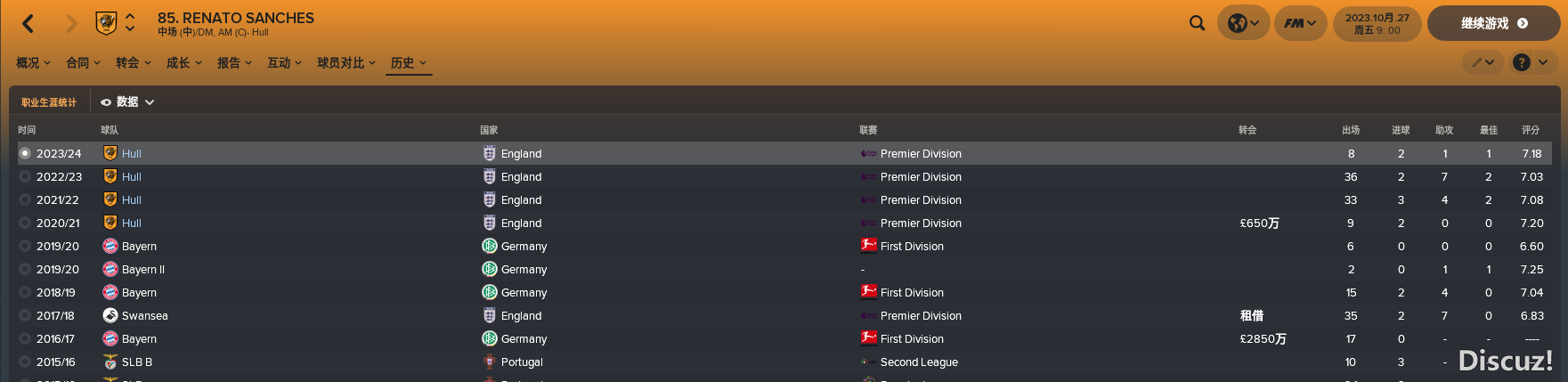Expand the 数据 view dropdown

pyautogui.click(x=127, y=102)
